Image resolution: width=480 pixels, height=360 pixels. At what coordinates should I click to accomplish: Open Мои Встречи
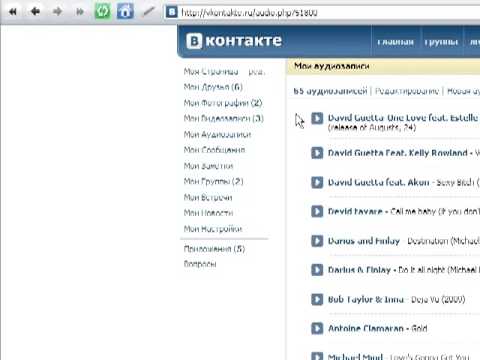click(208, 197)
